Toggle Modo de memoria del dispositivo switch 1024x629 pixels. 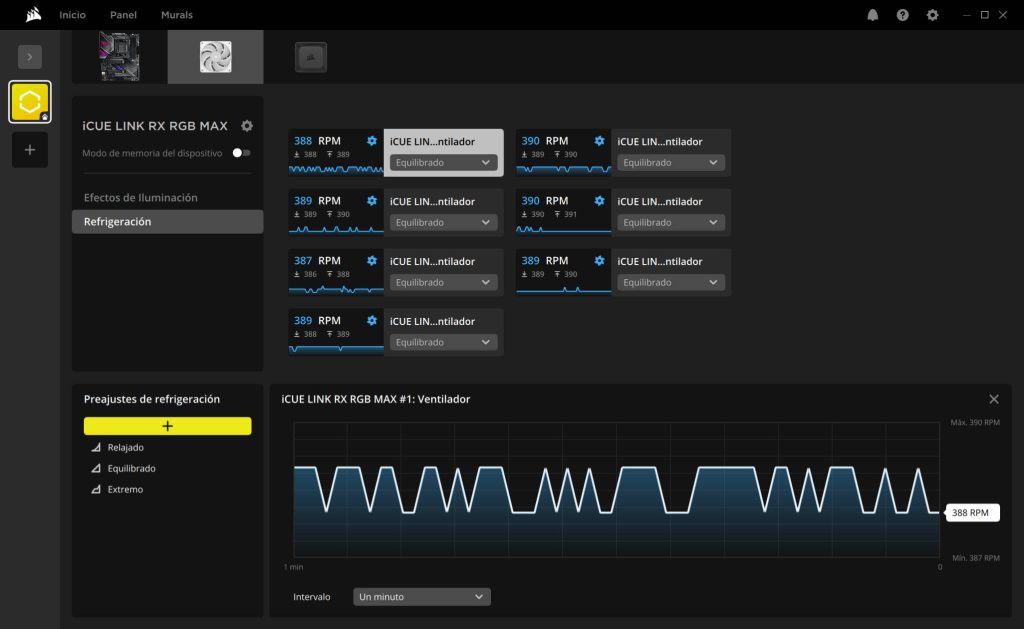click(x=242, y=153)
